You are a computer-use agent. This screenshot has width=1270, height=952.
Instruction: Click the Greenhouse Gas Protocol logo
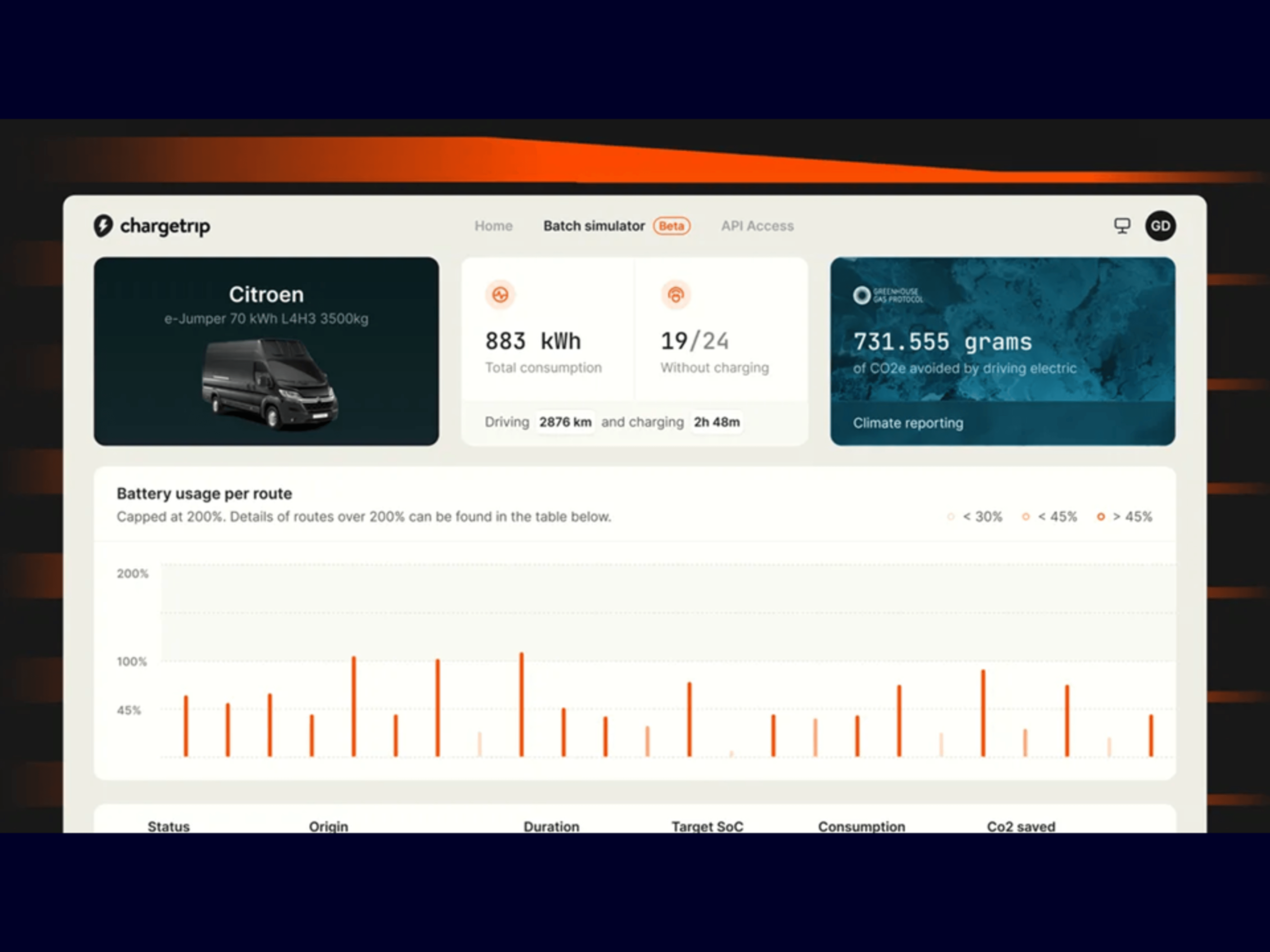pyautogui.click(x=888, y=295)
